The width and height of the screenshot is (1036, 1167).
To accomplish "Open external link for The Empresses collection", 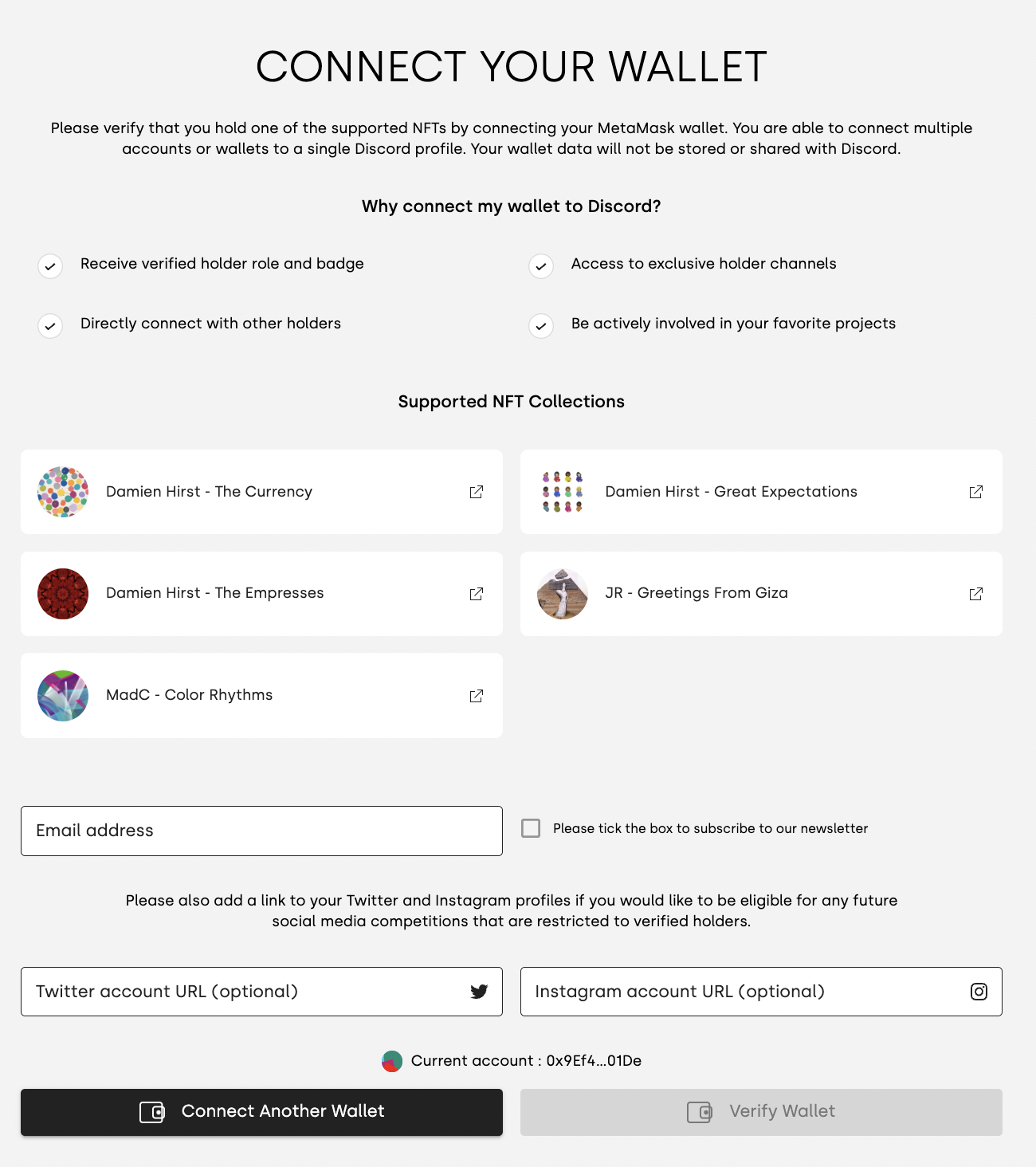I will point(477,594).
